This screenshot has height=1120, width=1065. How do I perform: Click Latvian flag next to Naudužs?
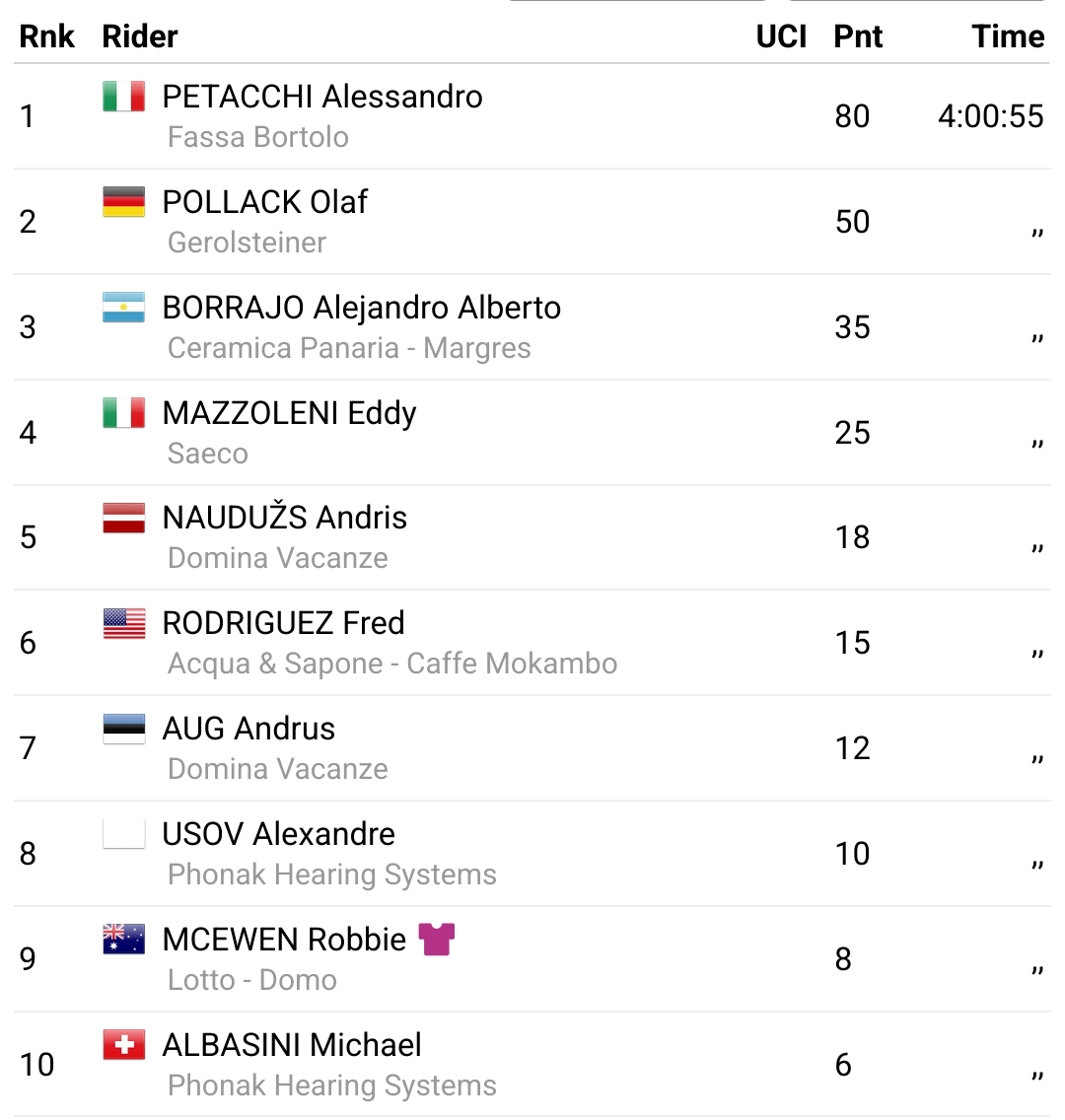click(x=124, y=518)
